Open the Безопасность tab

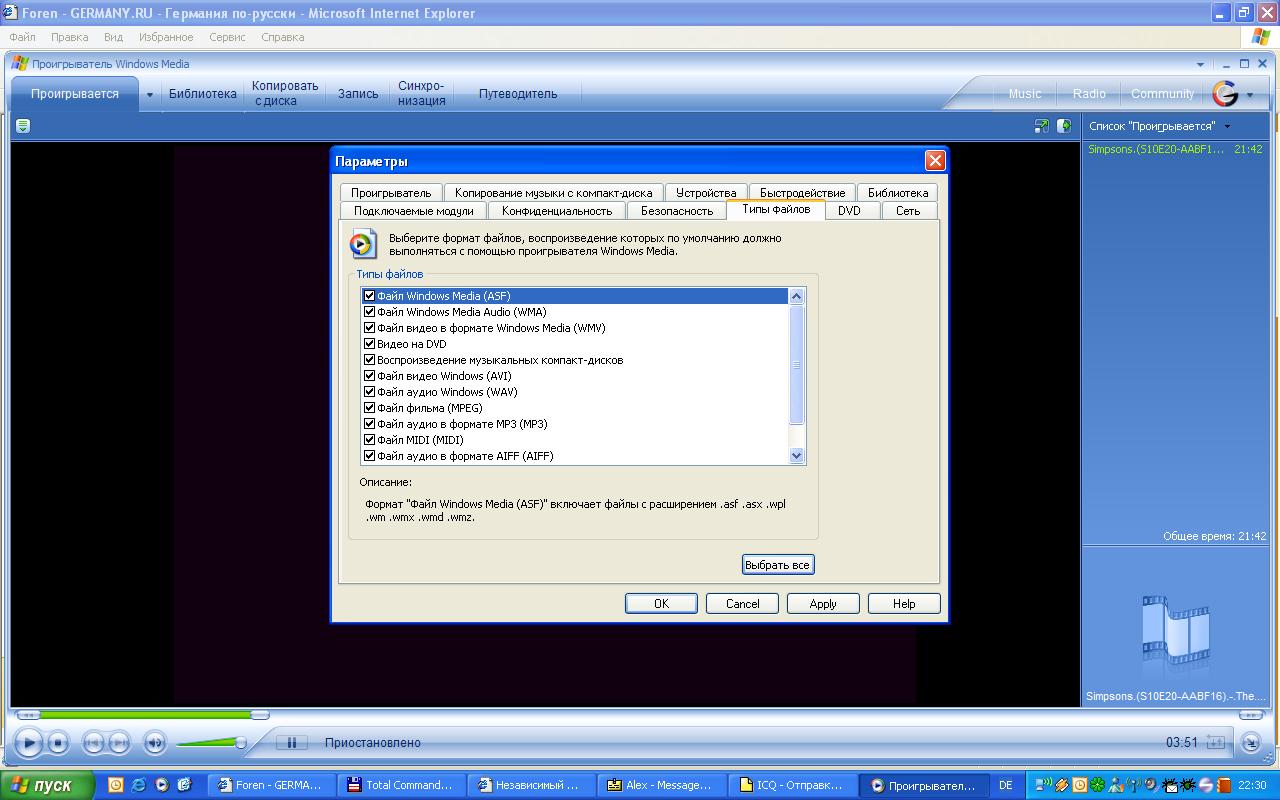(x=677, y=211)
